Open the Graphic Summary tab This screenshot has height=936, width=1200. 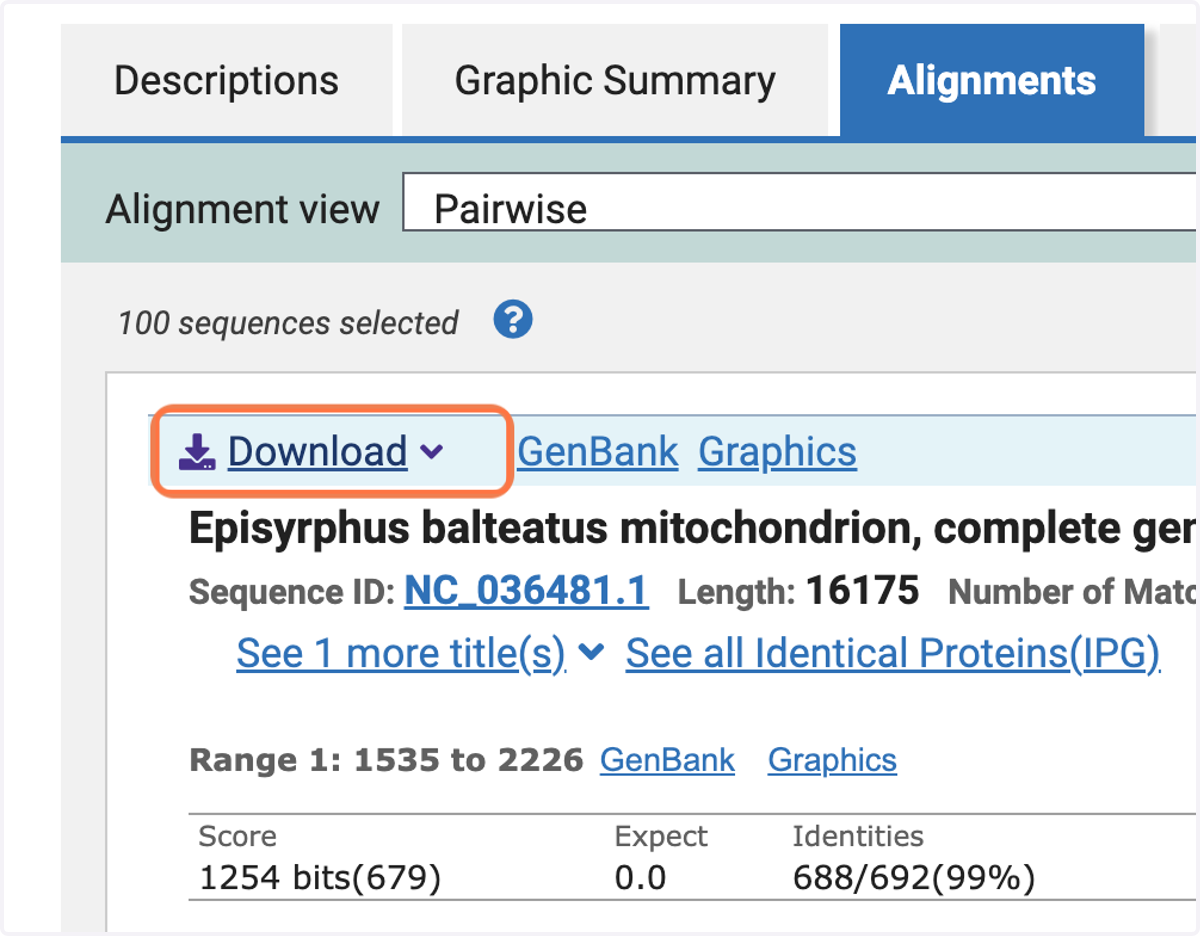pyautogui.click(x=615, y=80)
